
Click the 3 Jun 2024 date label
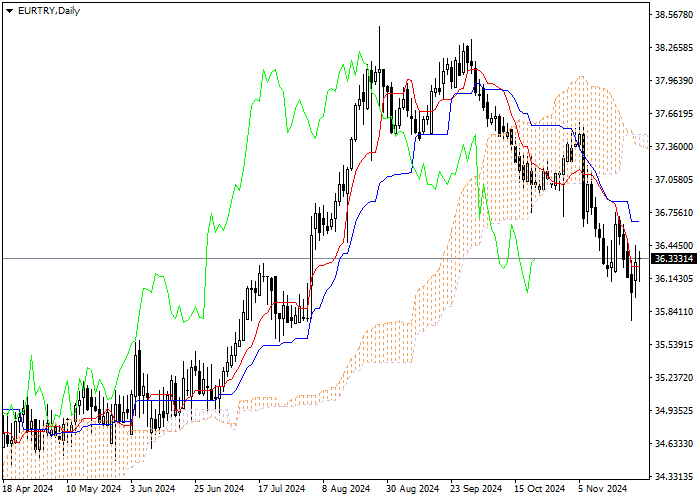click(153, 489)
